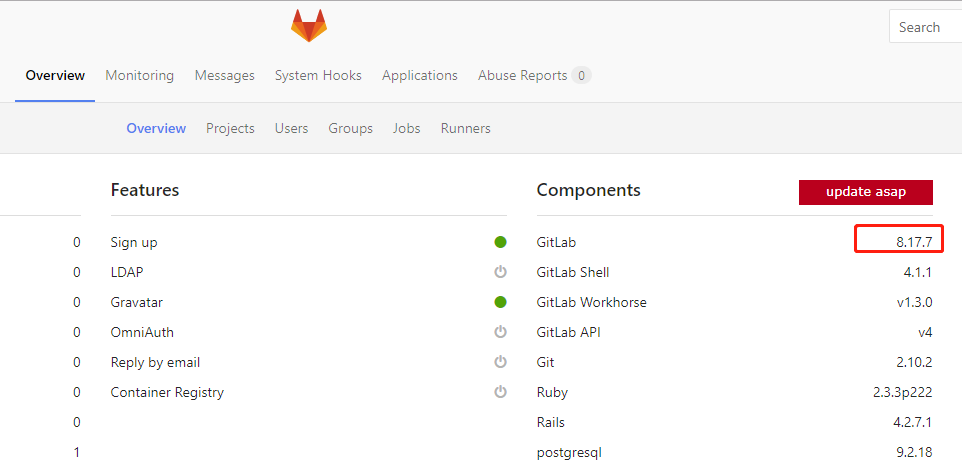962x471 pixels.
Task: Open the Groups sub-navigation link
Action: tap(350, 128)
